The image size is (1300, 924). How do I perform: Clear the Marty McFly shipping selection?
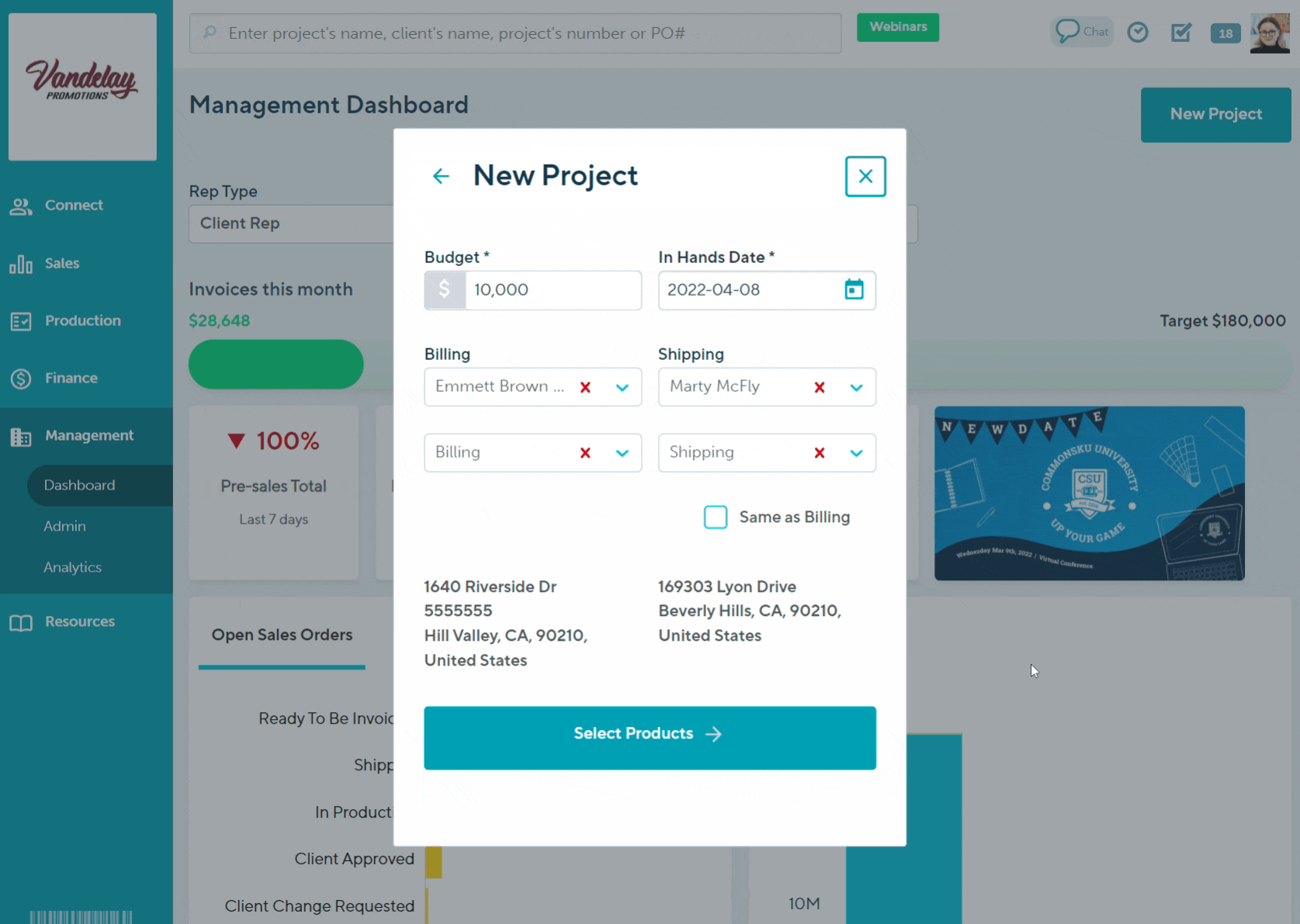click(x=819, y=387)
